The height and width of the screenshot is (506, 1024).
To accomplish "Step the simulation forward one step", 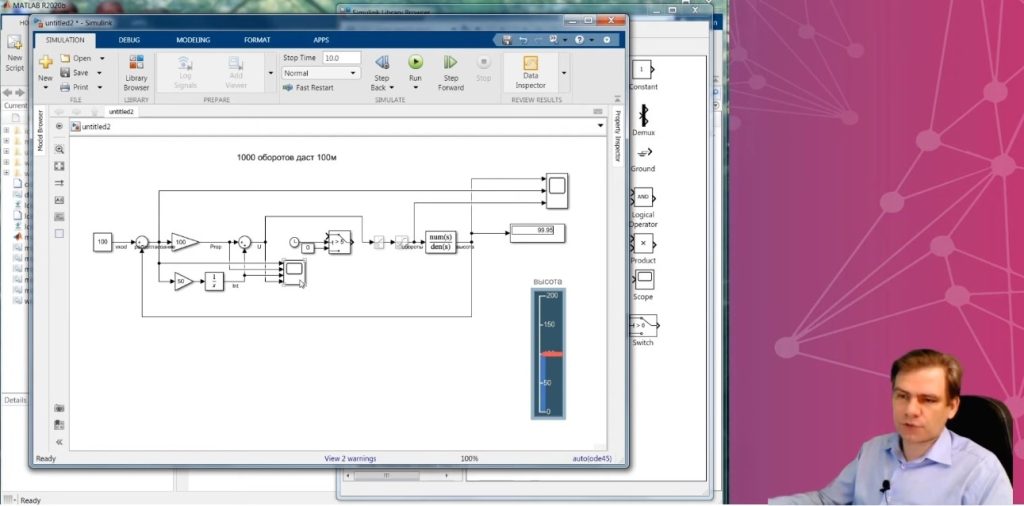I will click(x=451, y=62).
